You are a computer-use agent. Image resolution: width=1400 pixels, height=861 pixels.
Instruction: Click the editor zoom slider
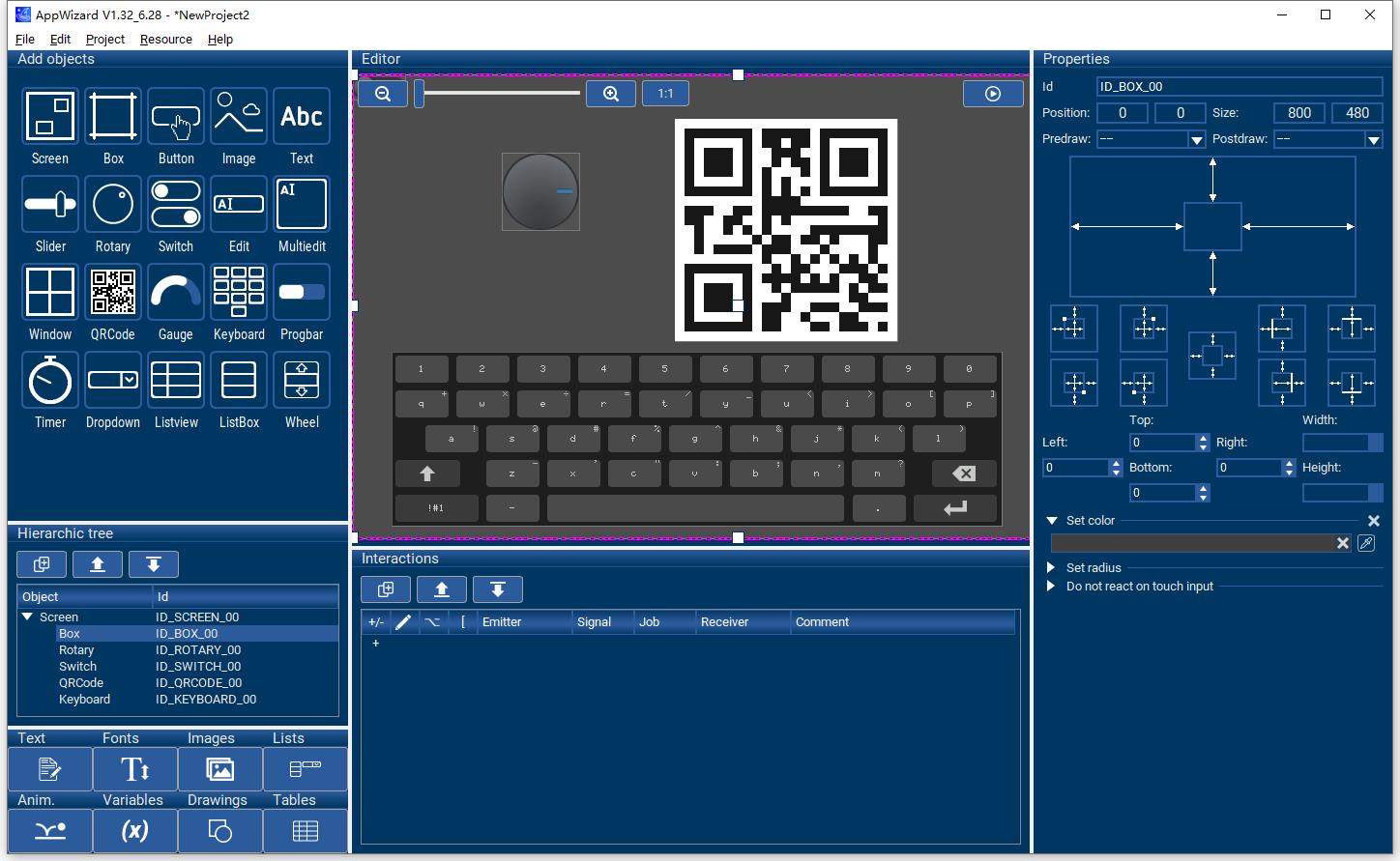point(498,94)
